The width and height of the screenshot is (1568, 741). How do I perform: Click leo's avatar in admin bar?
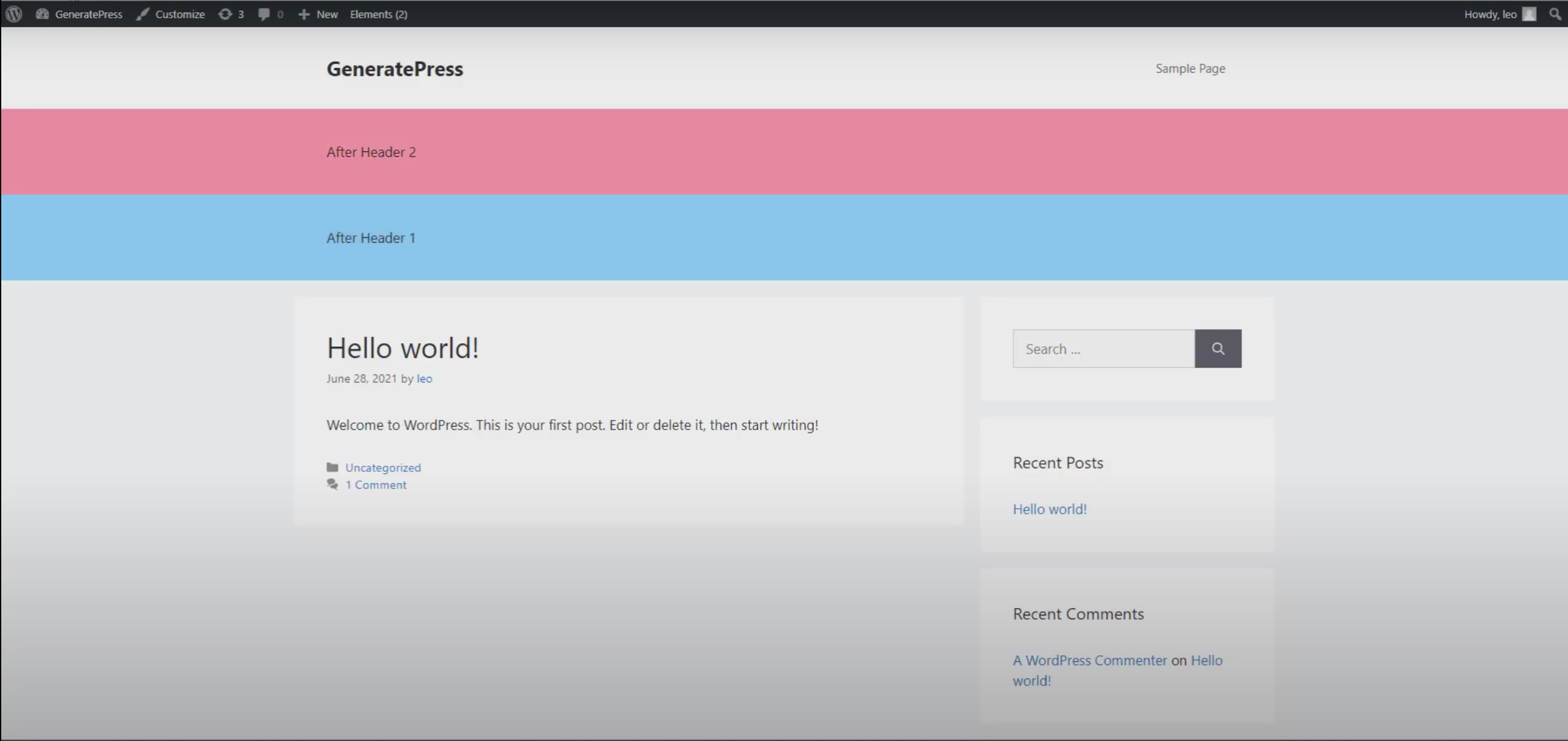click(x=1529, y=13)
